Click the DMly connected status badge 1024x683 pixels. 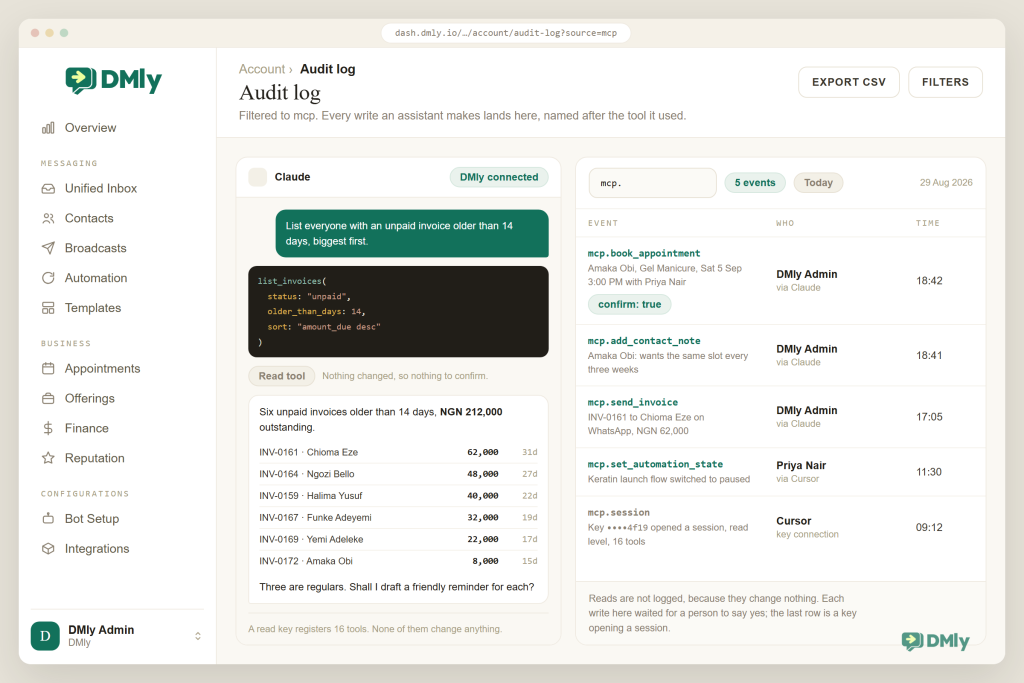499,177
